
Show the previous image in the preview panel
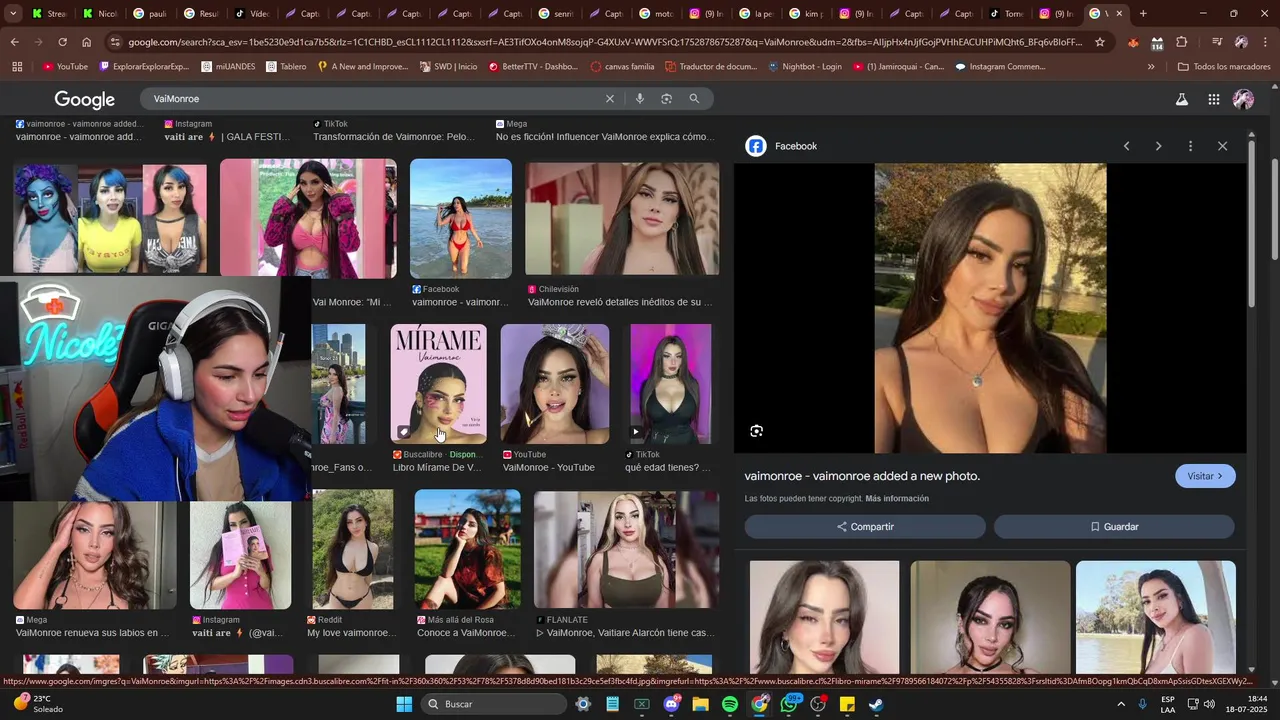point(1126,146)
